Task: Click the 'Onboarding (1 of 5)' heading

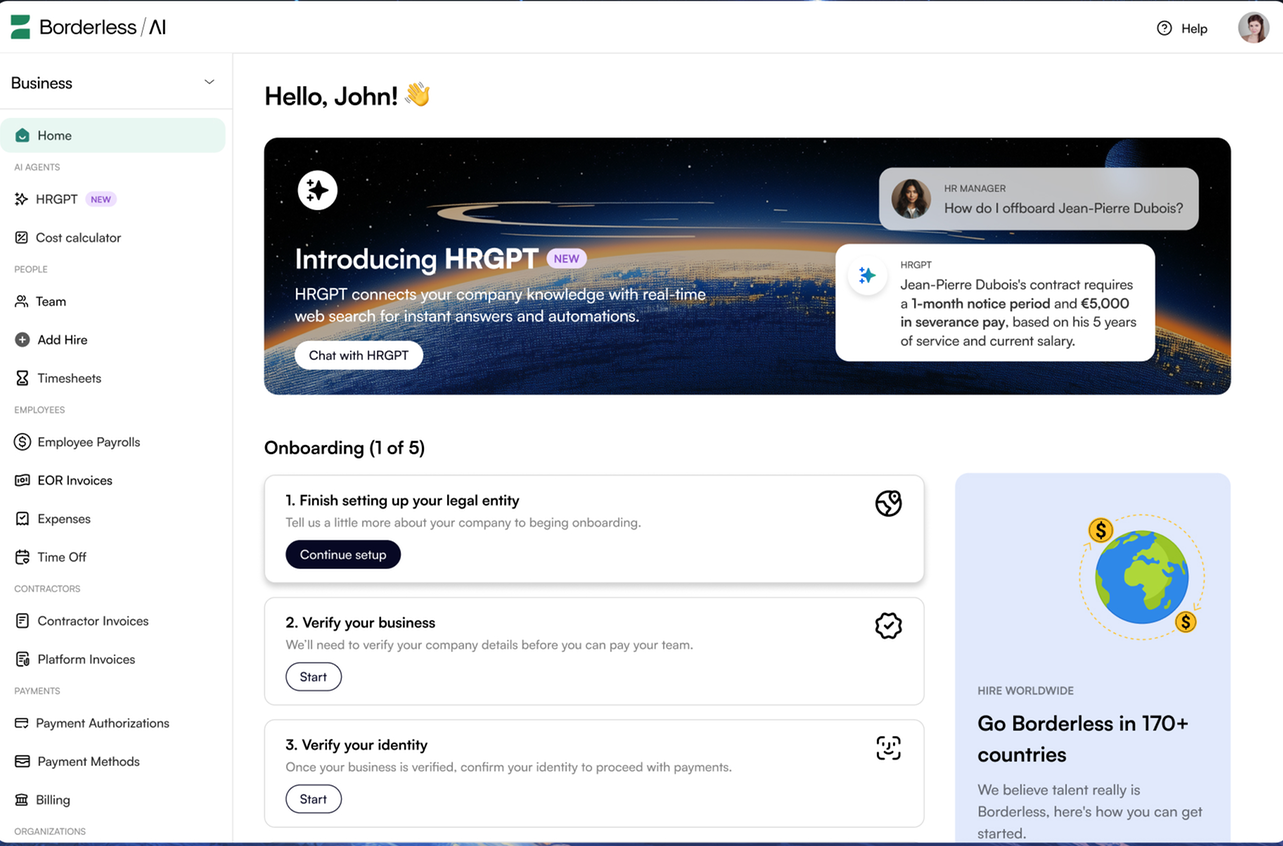Action: coord(344,448)
